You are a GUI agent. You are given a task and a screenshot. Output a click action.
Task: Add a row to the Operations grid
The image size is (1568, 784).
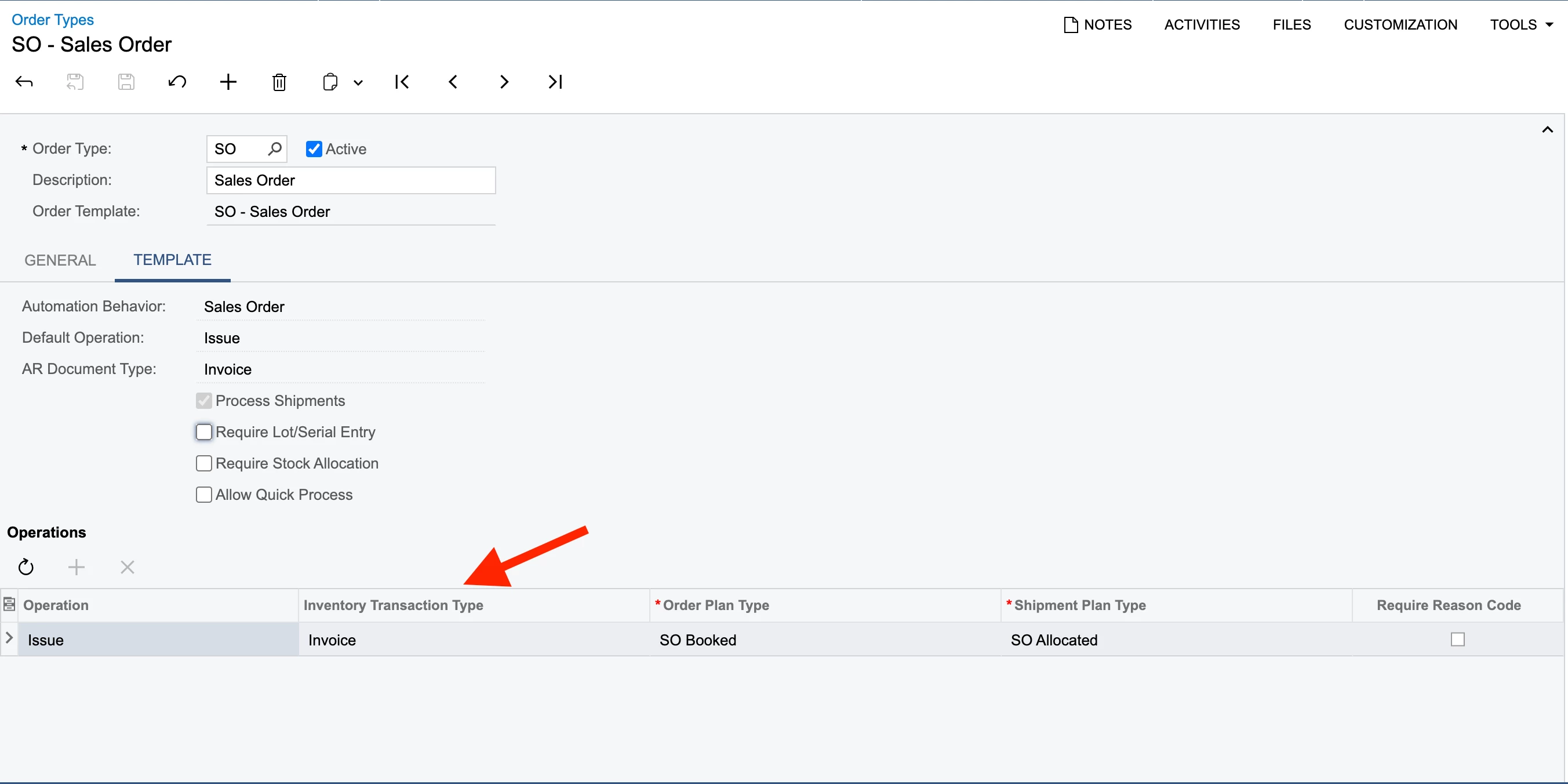pyautogui.click(x=76, y=567)
